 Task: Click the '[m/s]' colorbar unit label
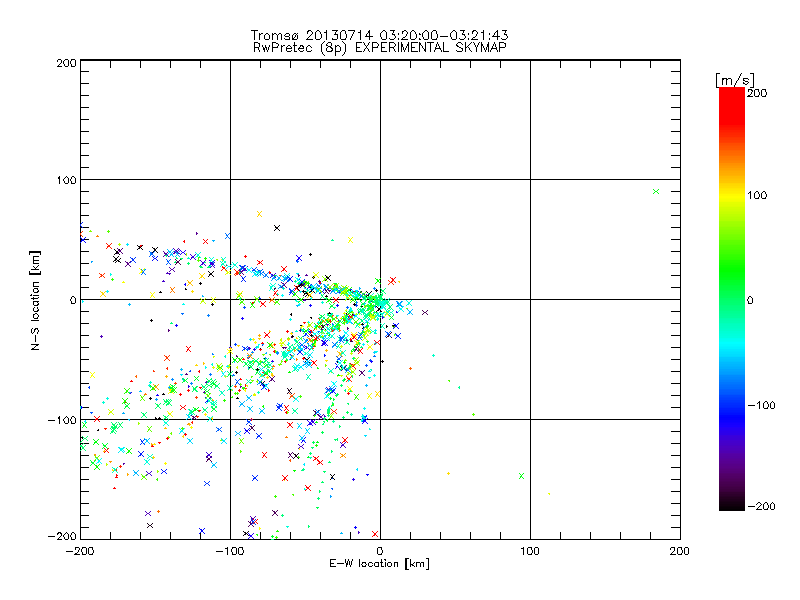point(735,80)
